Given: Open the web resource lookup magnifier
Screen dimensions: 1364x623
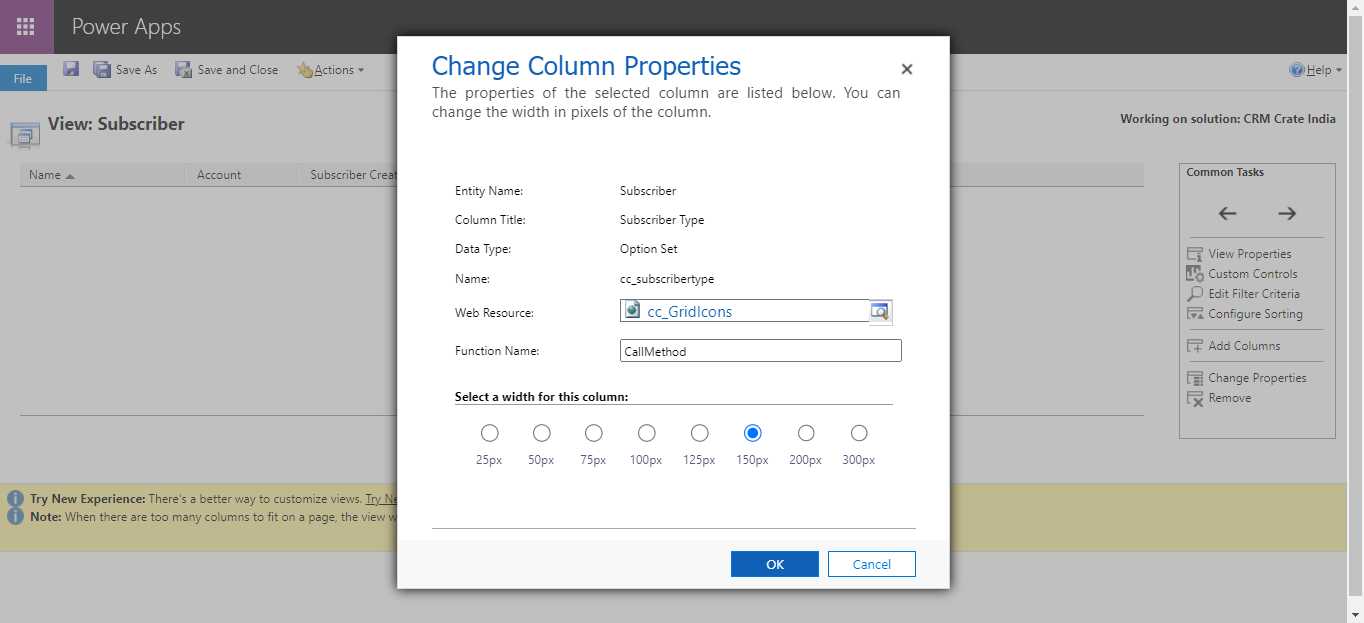Looking at the screenshot, I should click(879, 311).
